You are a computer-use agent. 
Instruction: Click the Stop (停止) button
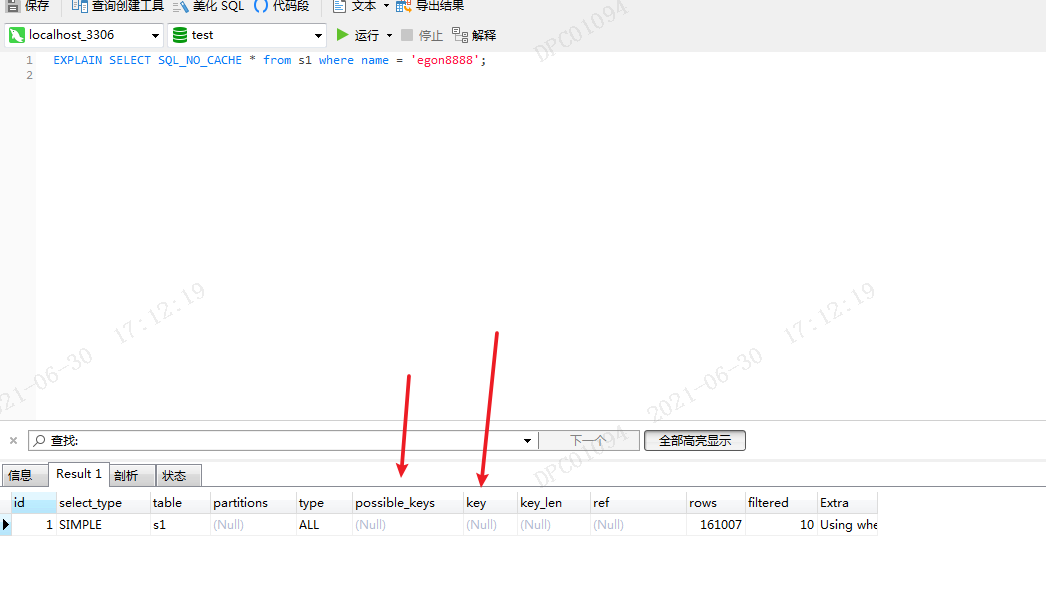pos(422,35)
